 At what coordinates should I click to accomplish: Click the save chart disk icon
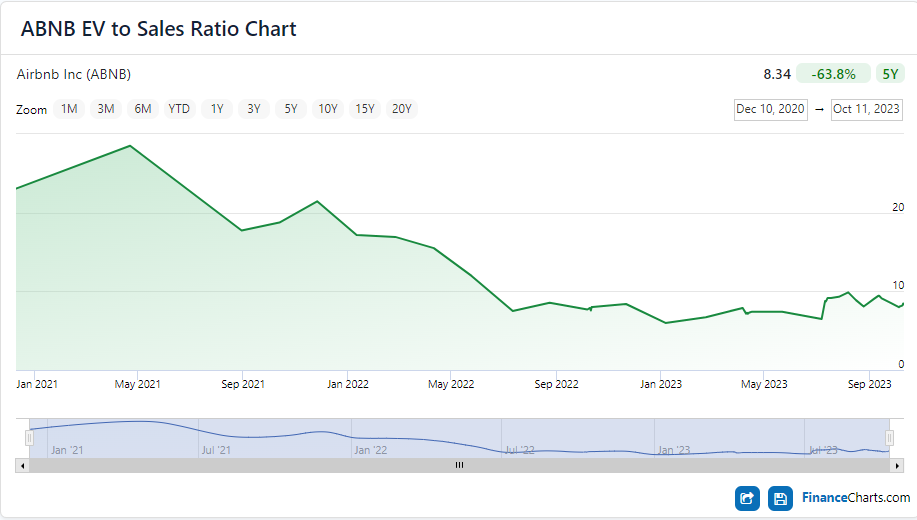(780, 498)
